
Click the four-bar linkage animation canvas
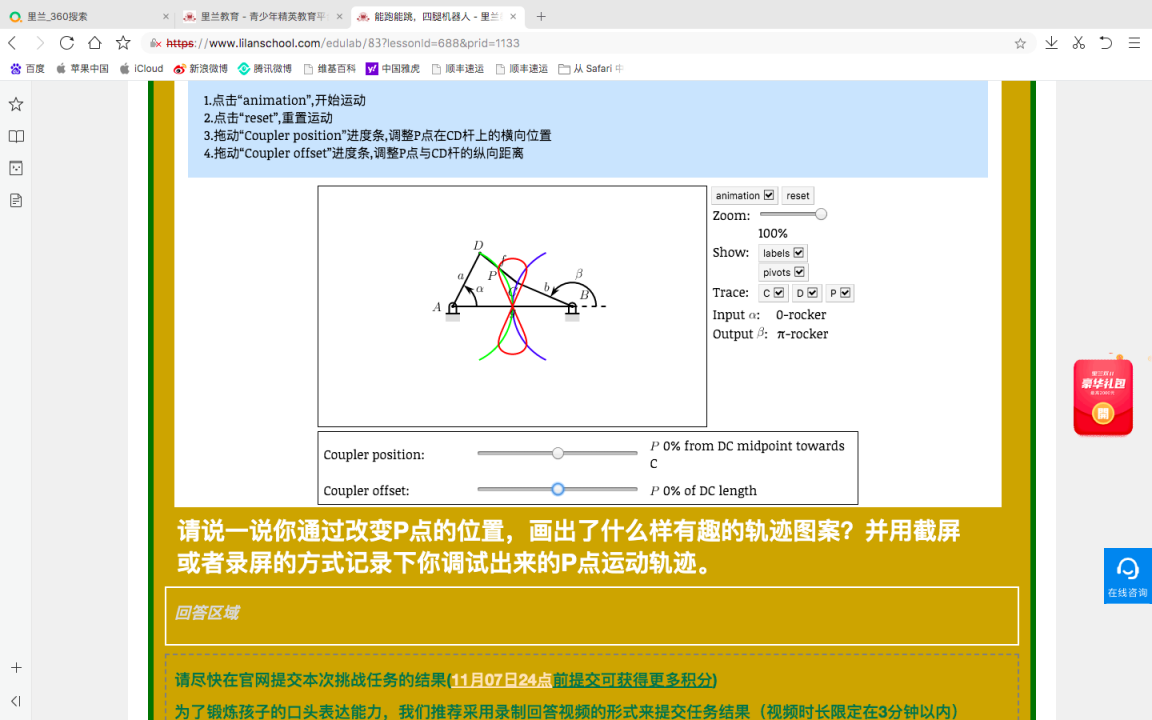512,306
